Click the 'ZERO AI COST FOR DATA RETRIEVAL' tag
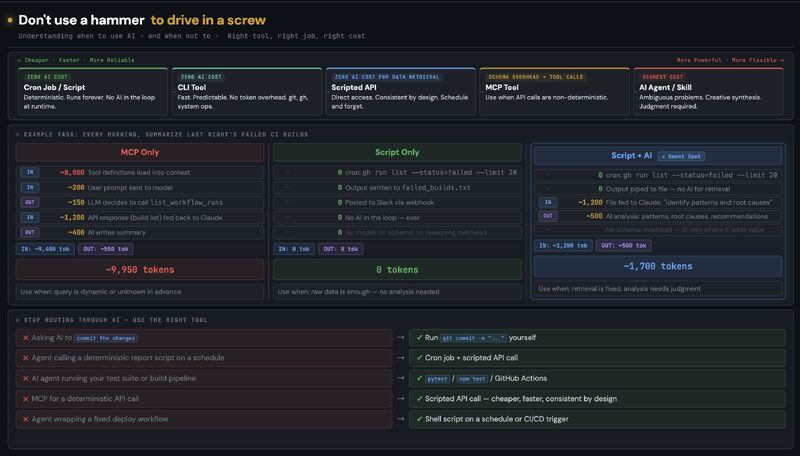 click(387, 77)
